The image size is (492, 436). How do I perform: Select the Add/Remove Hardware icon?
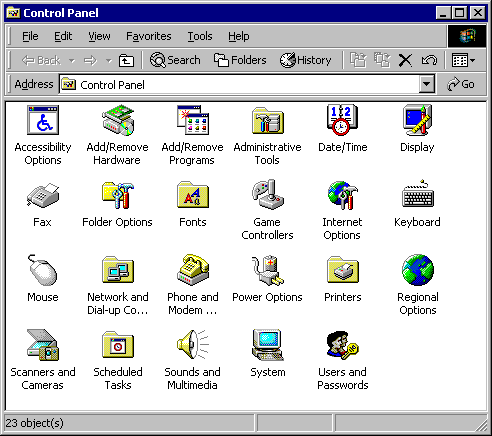coord(118,120)
